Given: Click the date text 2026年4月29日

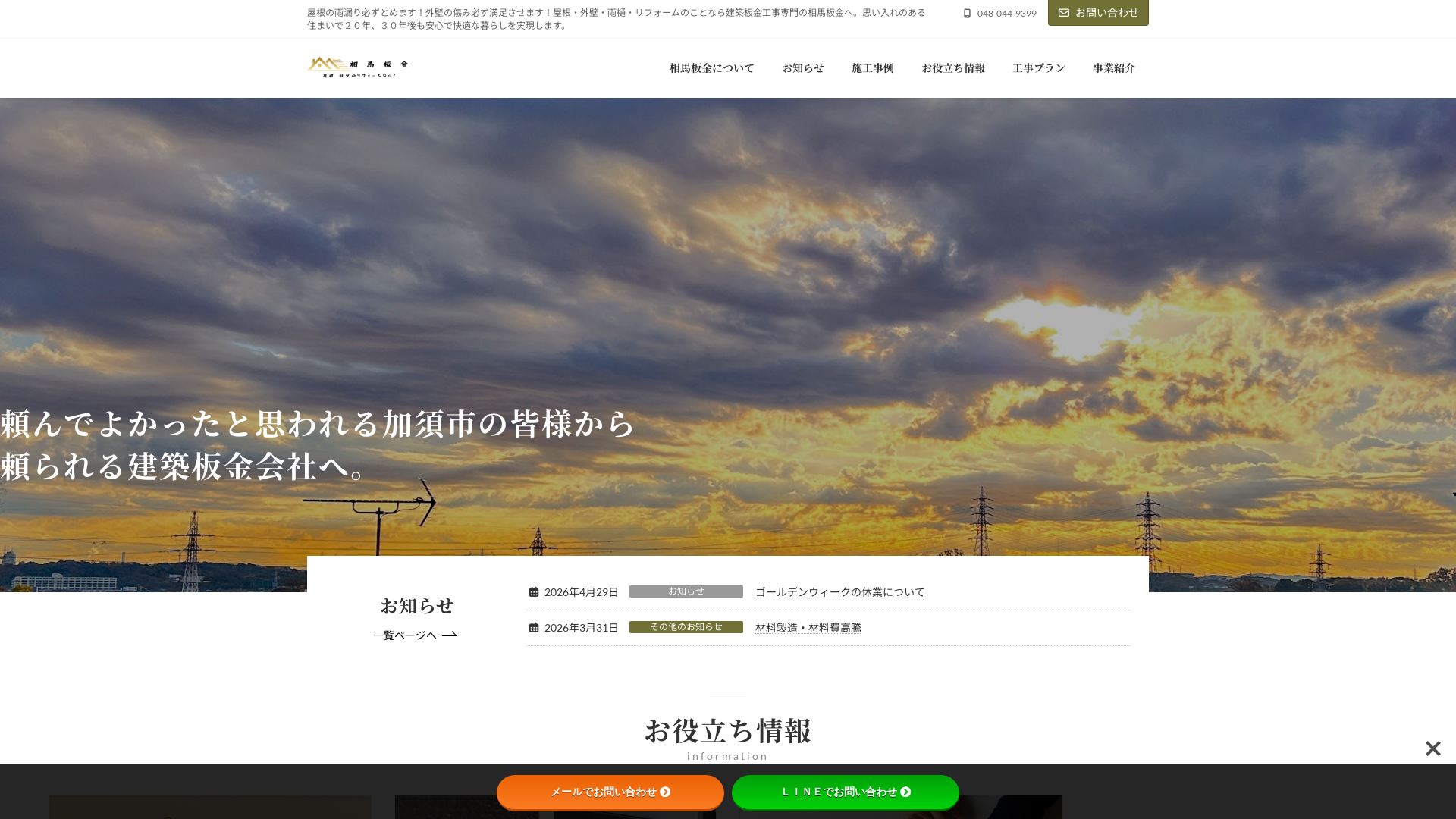Looking at the screenshot, I should point(581,592).
